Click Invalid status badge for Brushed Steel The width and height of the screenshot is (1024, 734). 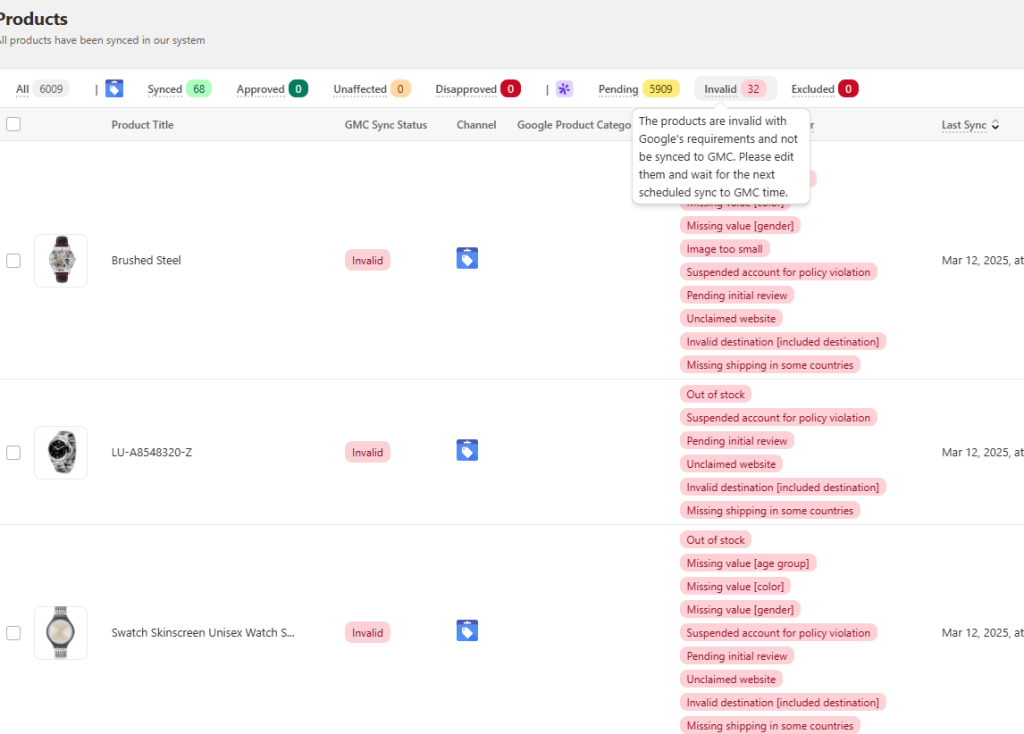(x=368, y=261)
